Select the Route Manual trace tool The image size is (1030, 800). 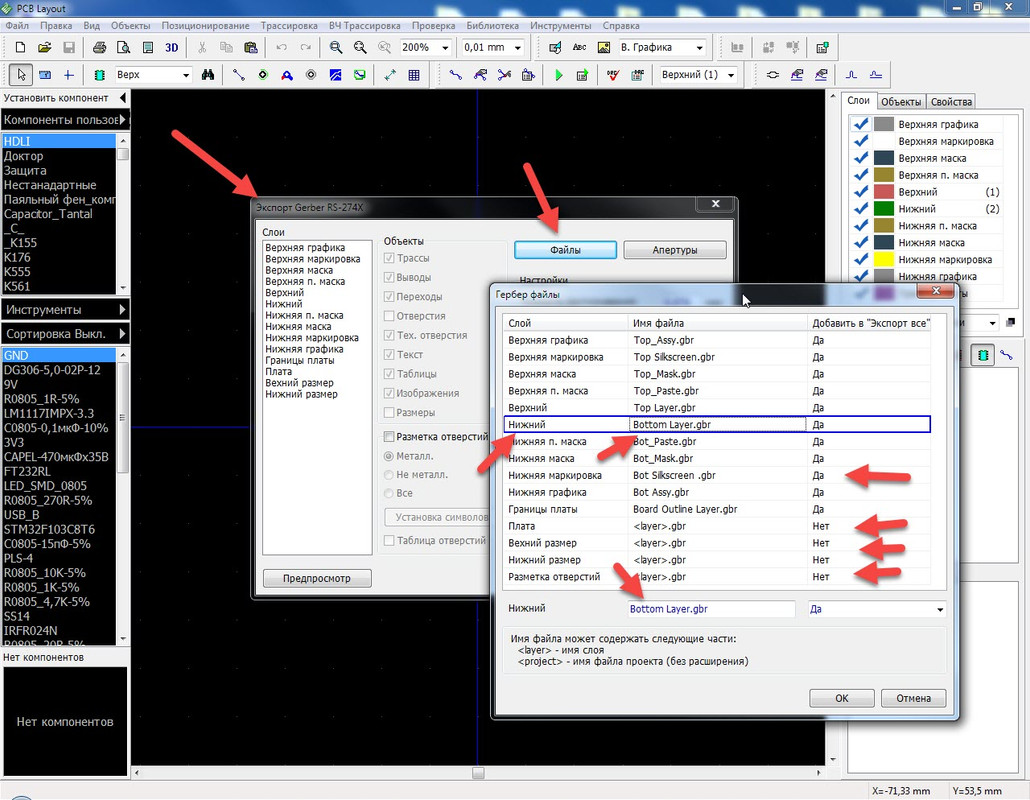tap(455, 75)
